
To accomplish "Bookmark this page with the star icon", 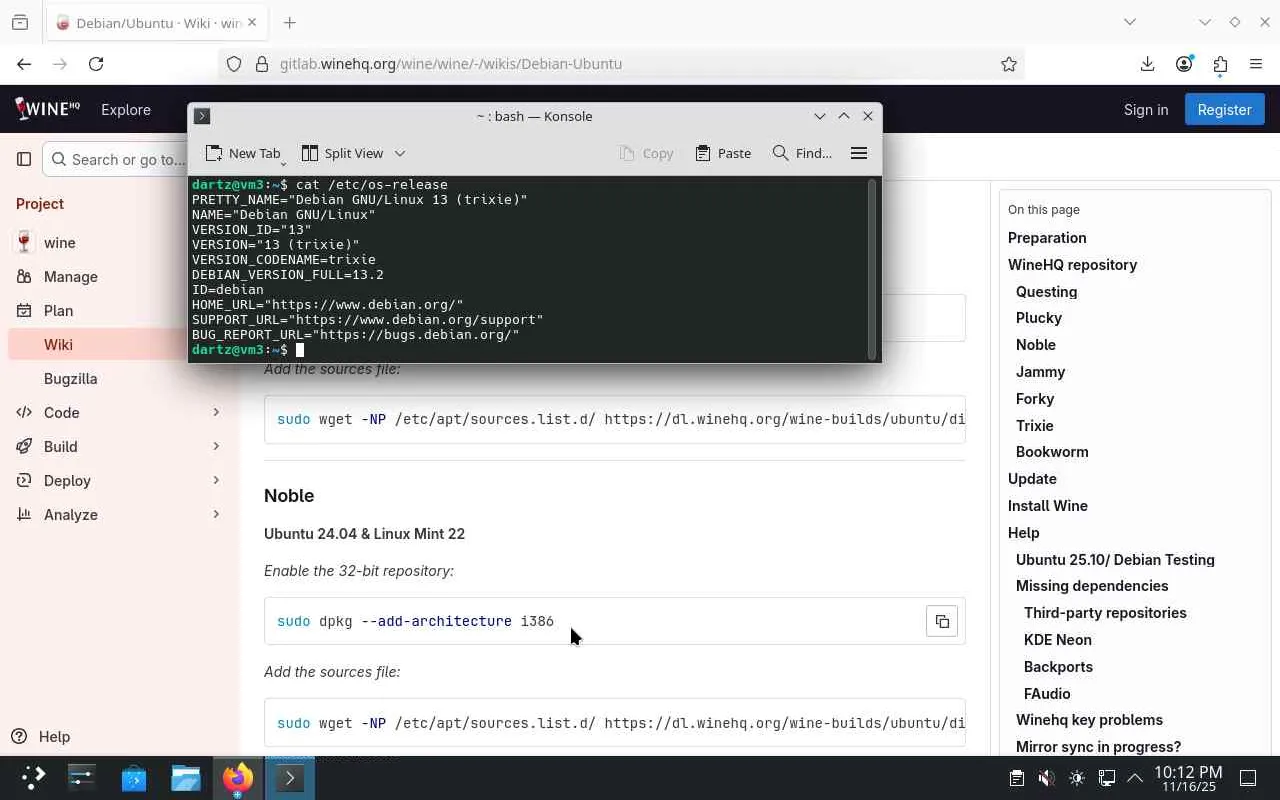I will (1009, 64).
